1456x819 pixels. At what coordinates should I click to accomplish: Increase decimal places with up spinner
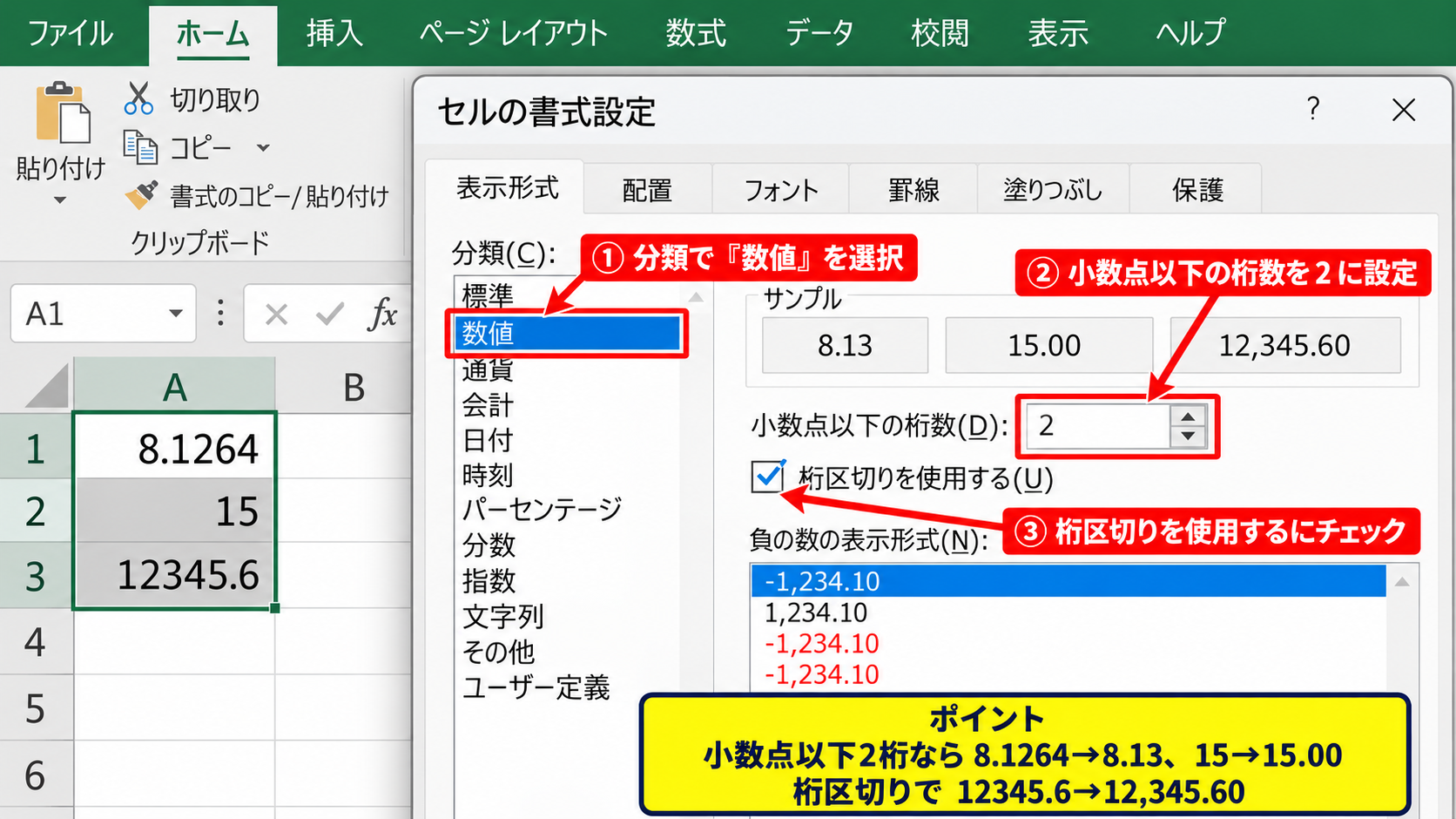coord(1188,416)
